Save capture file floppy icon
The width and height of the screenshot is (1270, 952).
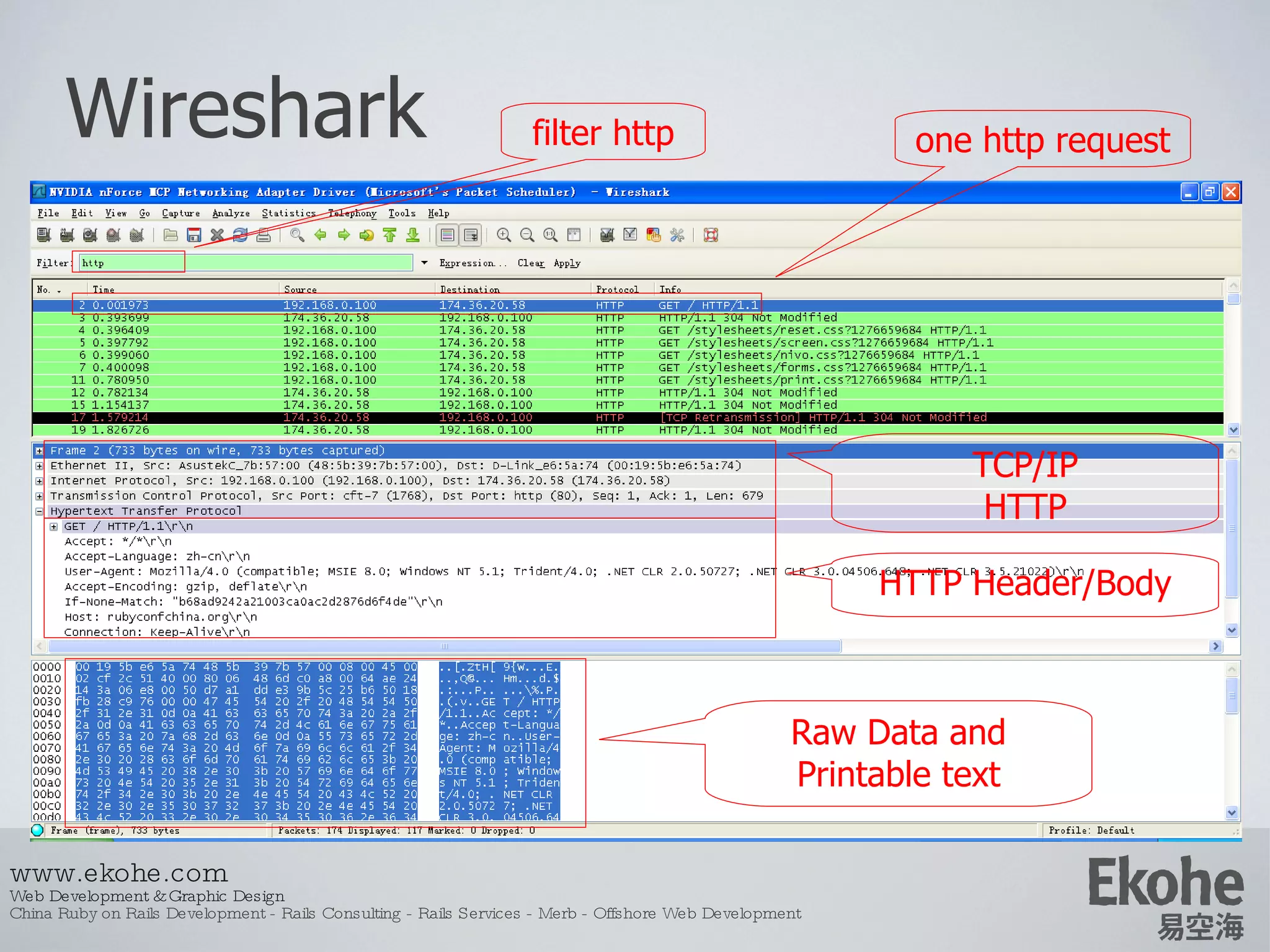194,235
